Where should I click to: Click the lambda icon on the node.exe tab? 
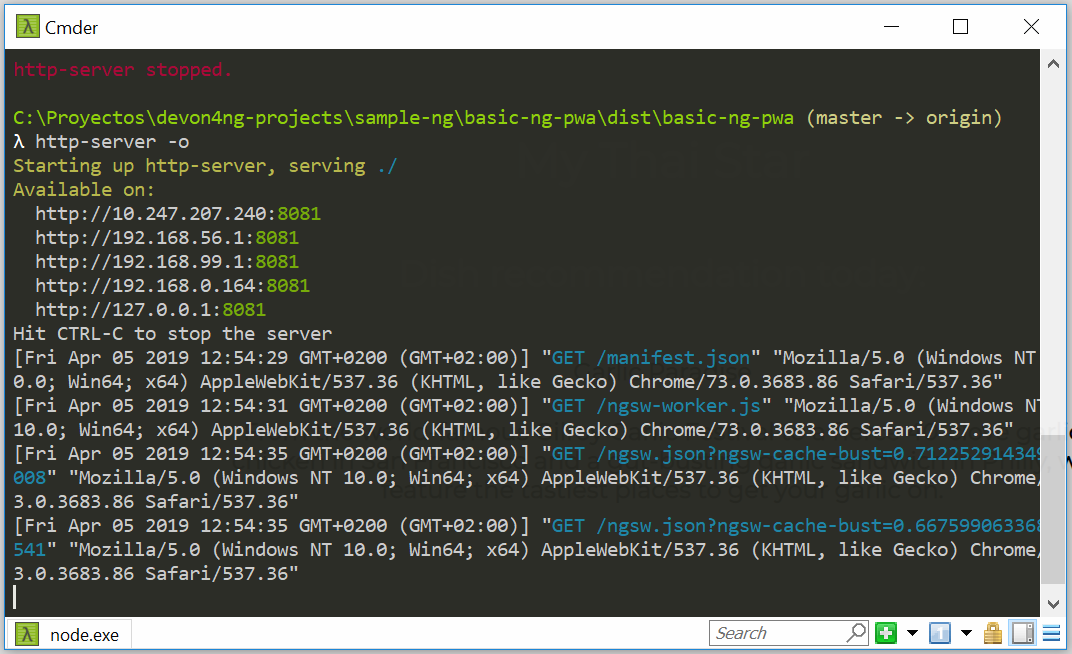[27, 633]
